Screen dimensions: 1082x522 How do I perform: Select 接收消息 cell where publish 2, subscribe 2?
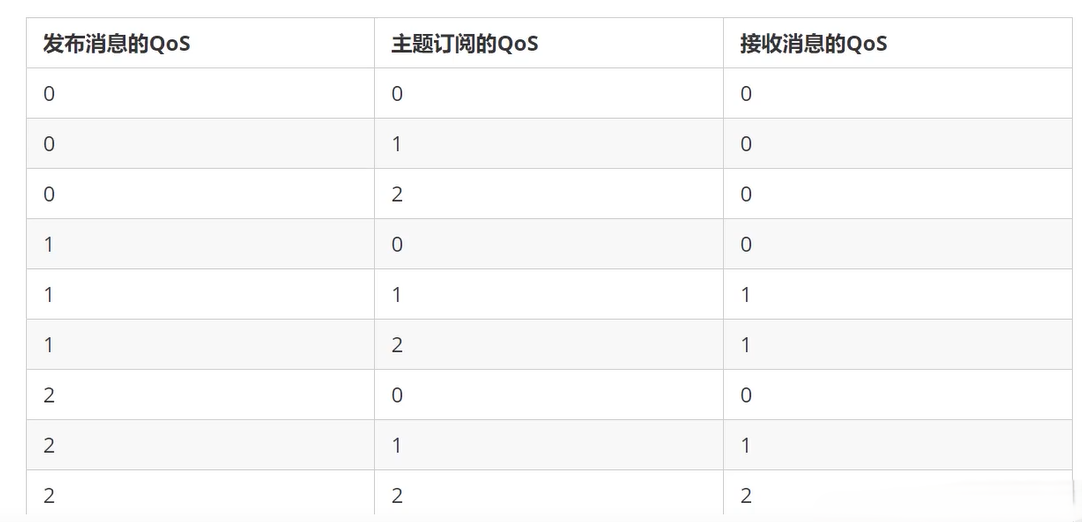[x=898, y=492]
